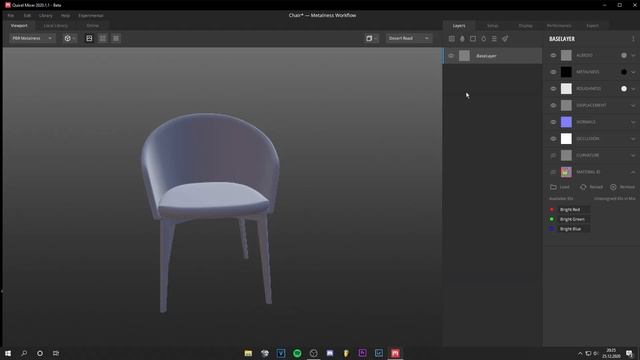Image resolution: width=640 pixels, height=360 pixels.
Task: Toggle Albedo channel visibility eye
Action: coord(553,55)
